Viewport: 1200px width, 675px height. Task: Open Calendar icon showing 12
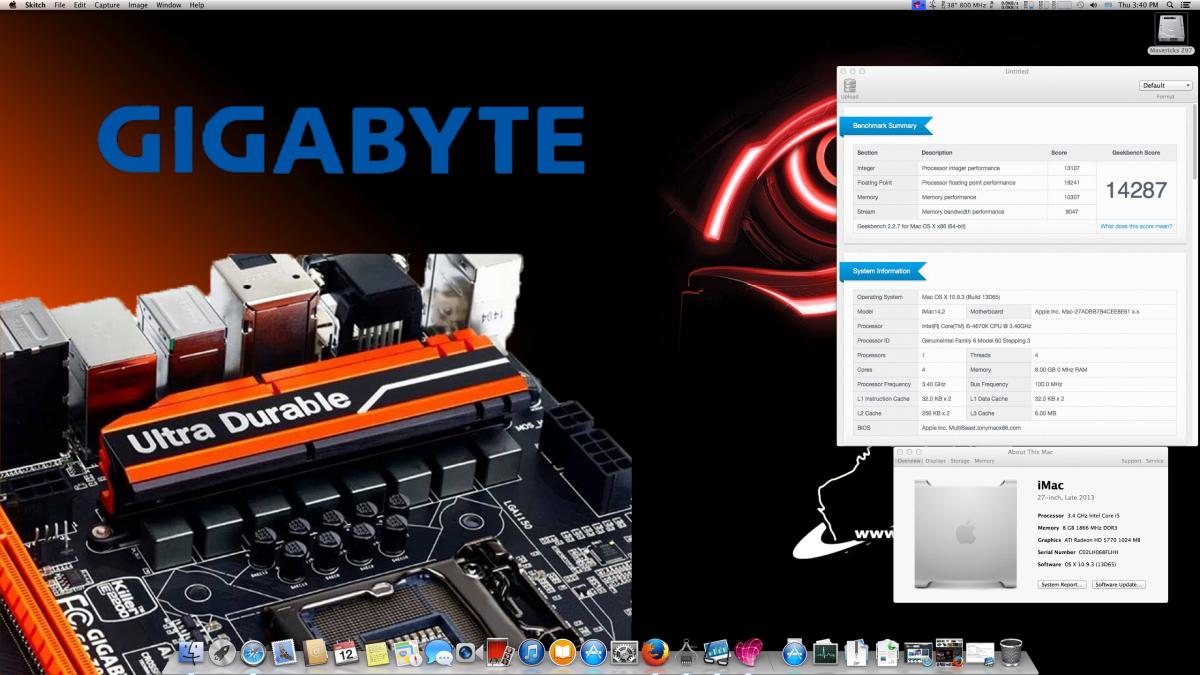346,653
